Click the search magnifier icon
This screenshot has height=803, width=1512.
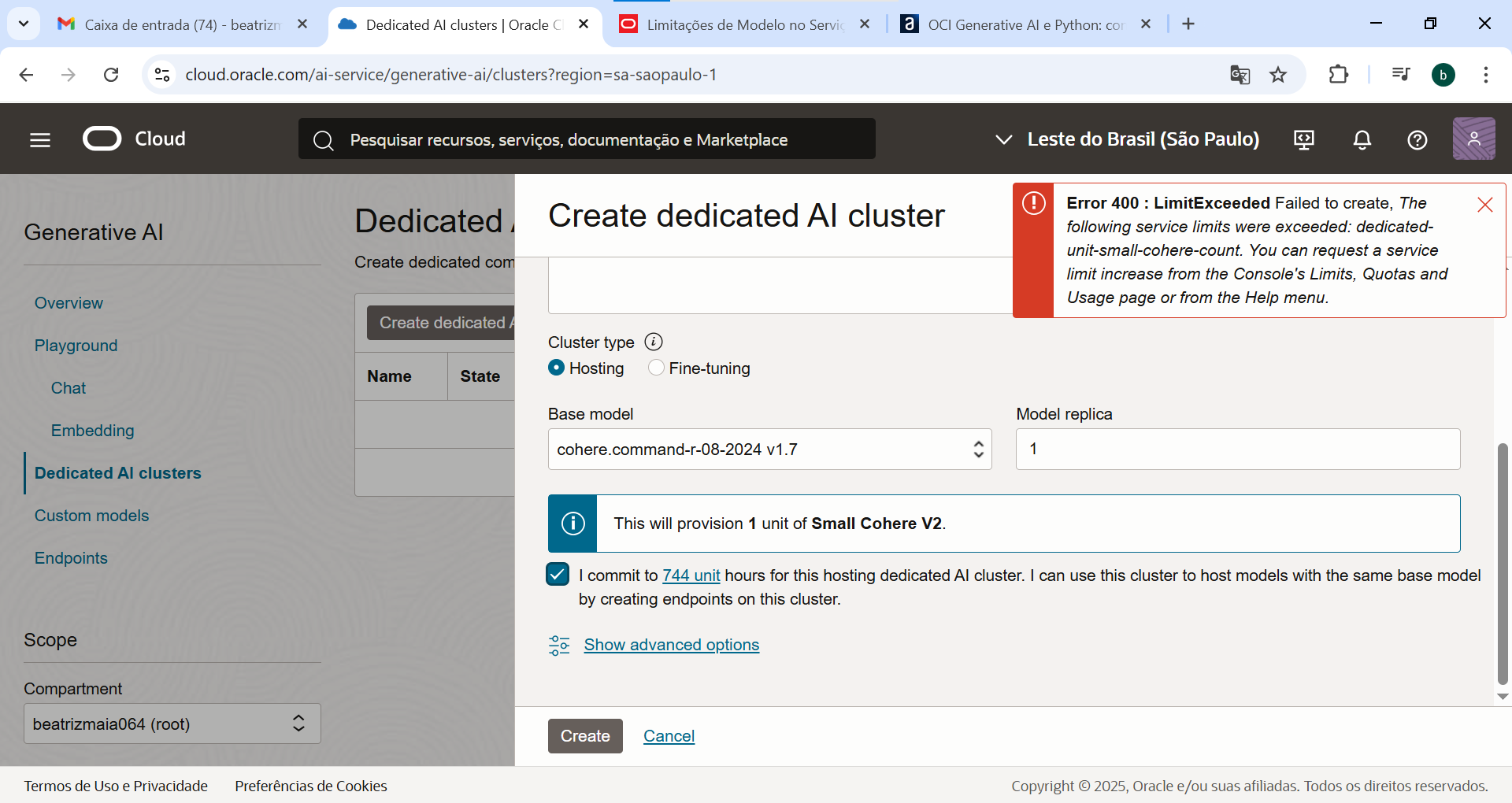pyautogui.click(x=323, y=140)
